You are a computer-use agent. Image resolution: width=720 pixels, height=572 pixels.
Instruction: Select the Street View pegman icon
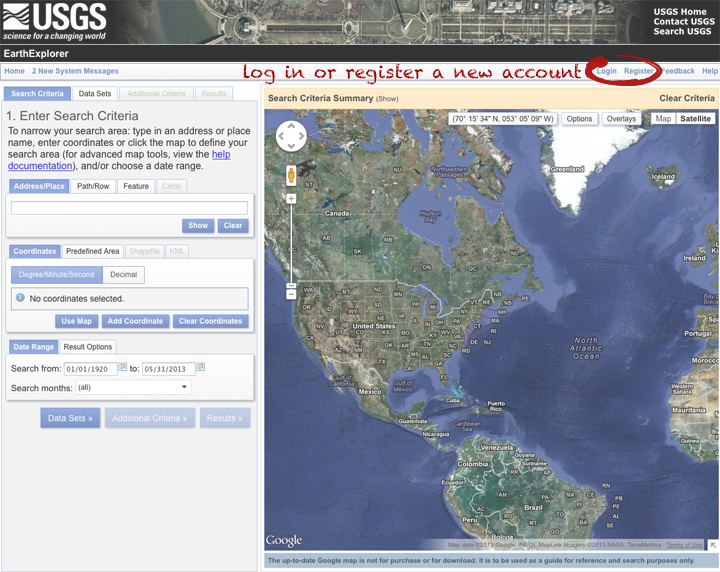(291, 176)
